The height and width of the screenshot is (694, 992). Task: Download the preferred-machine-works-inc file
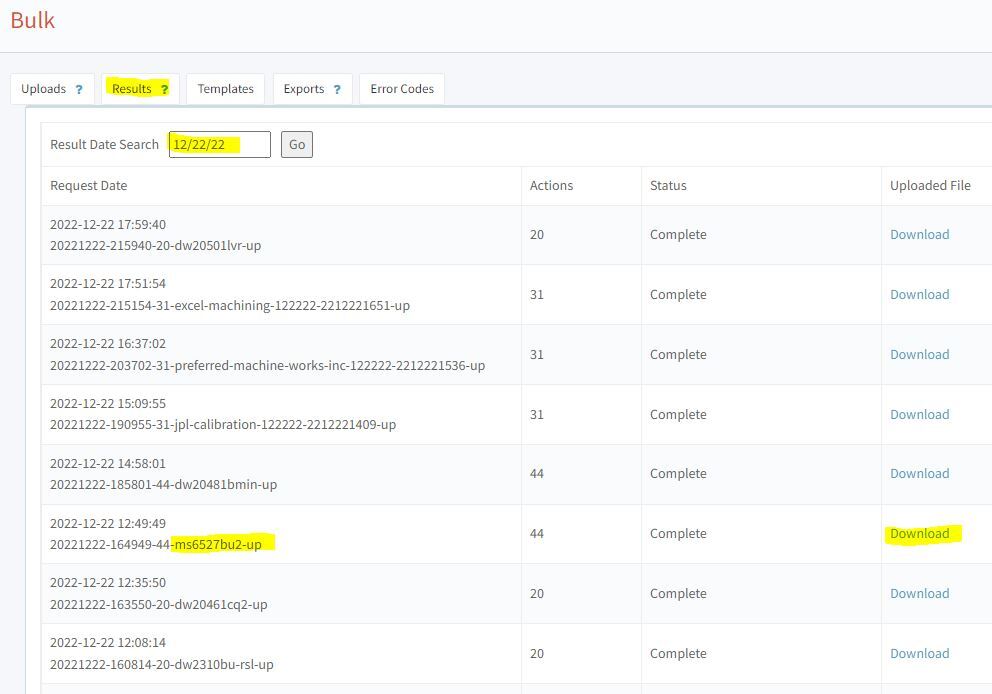(919, 355)
